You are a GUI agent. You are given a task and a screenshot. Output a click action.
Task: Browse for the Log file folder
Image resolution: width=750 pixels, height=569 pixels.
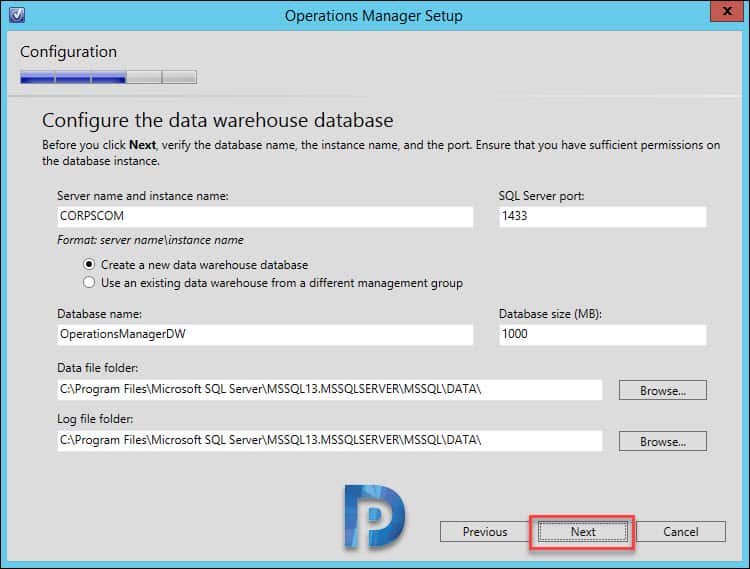tap(662, 441)
